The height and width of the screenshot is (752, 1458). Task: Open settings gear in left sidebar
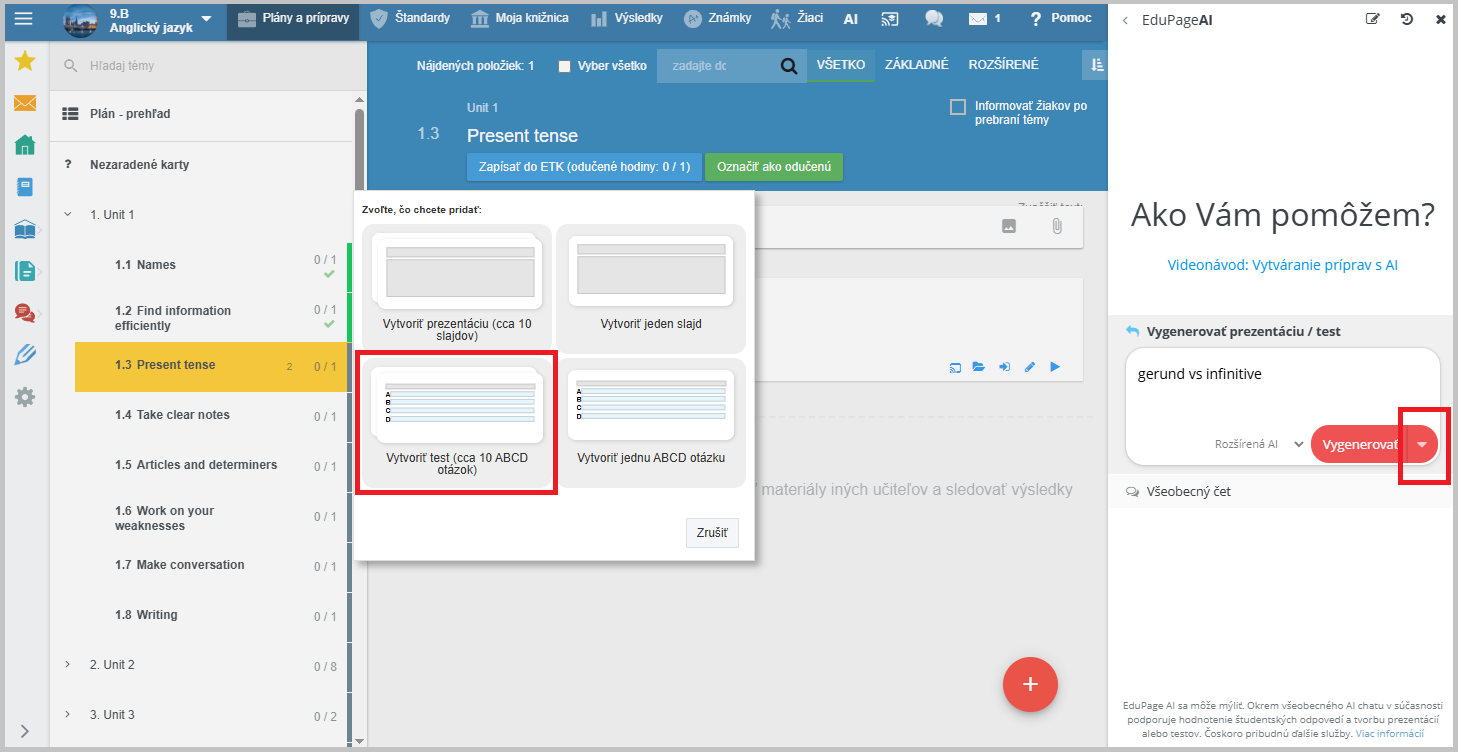coord(25,397)
